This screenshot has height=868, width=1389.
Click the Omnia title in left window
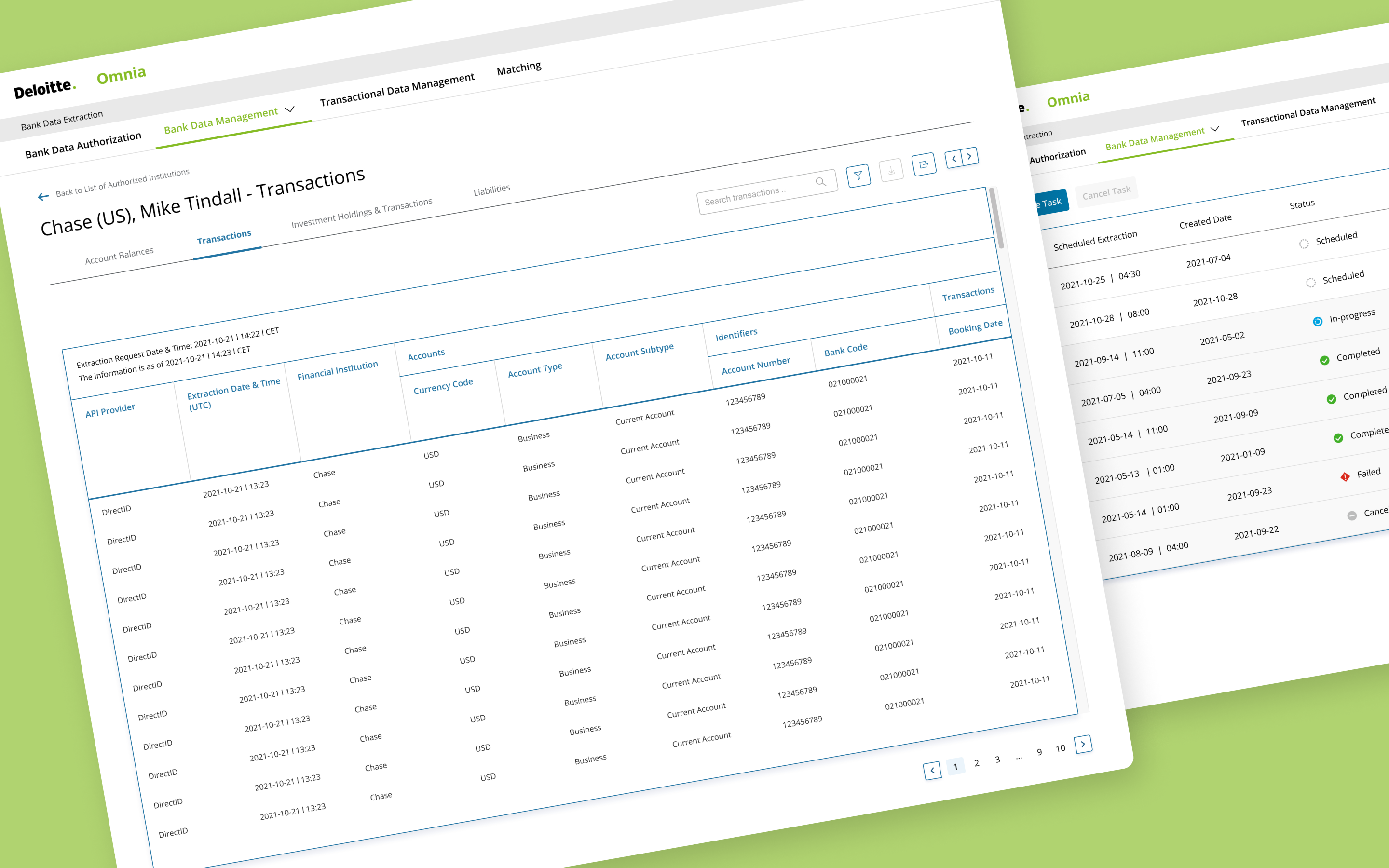[x=121, y=75]
